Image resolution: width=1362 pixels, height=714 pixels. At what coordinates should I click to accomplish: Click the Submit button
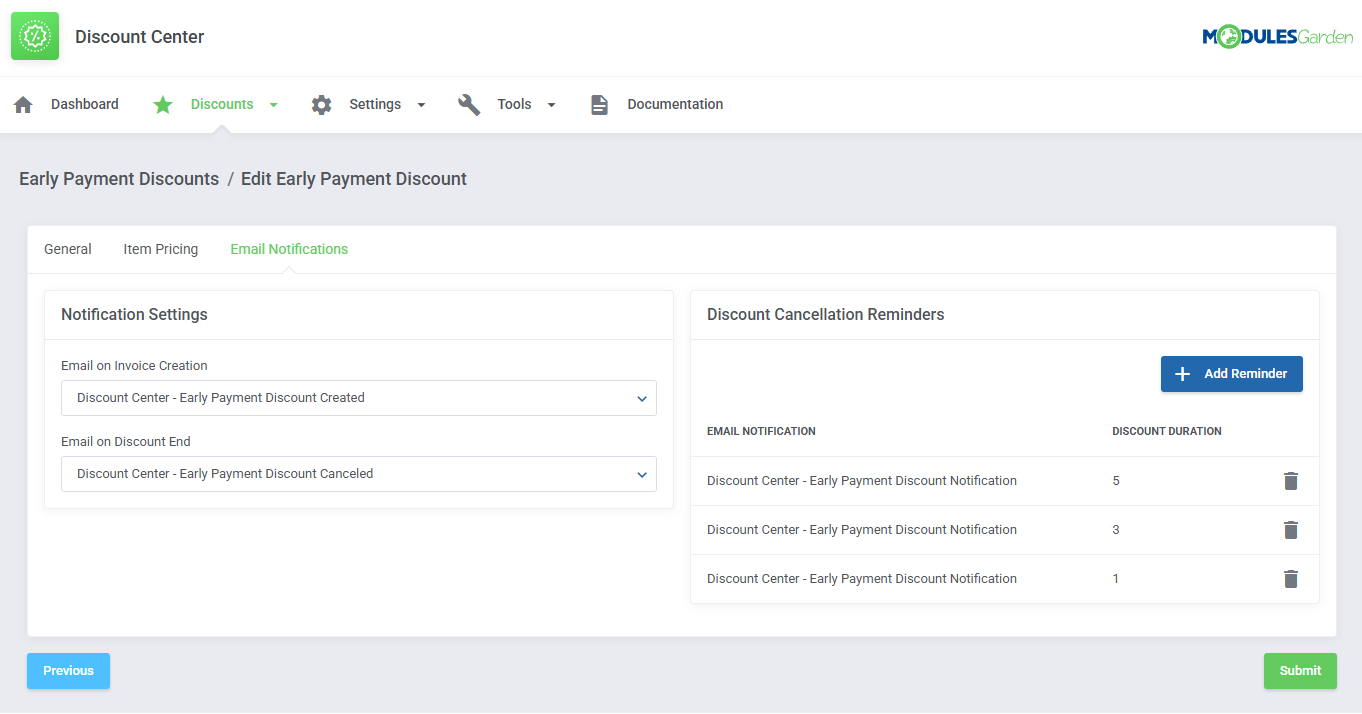click(x=1300, y=671)
